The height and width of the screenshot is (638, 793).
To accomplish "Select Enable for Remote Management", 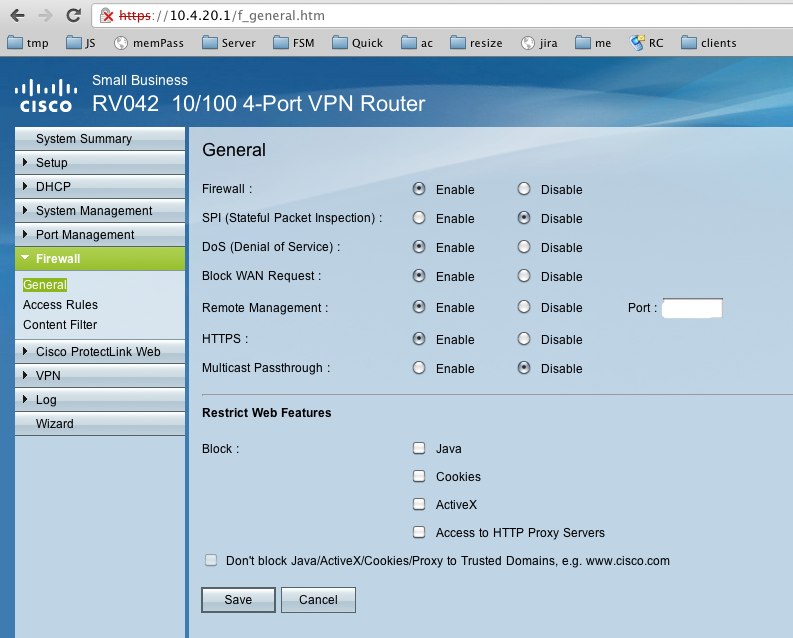I will point(419,307).
